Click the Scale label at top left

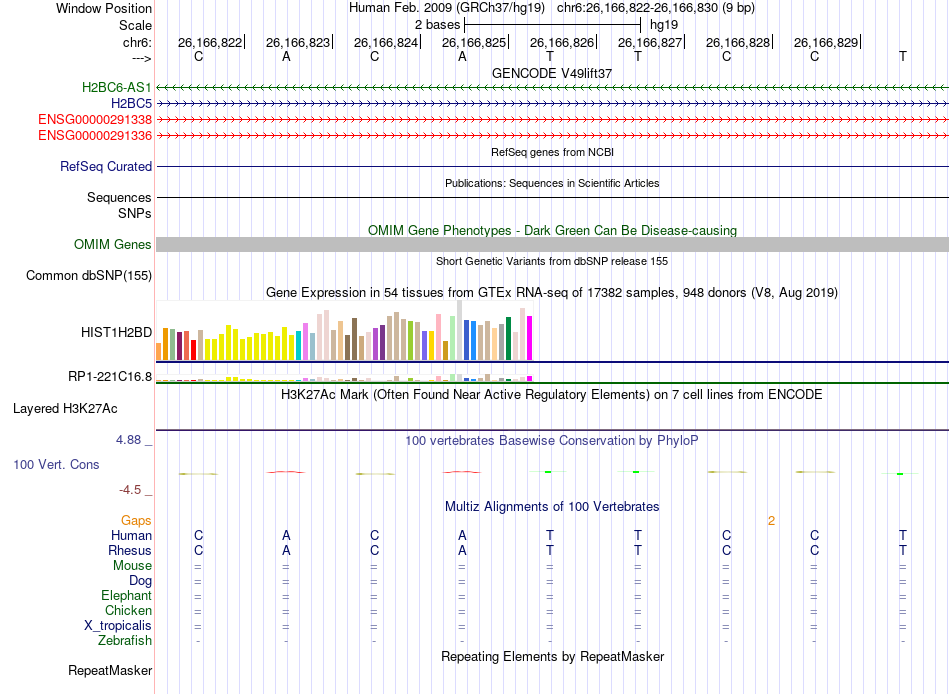(135, 25)
